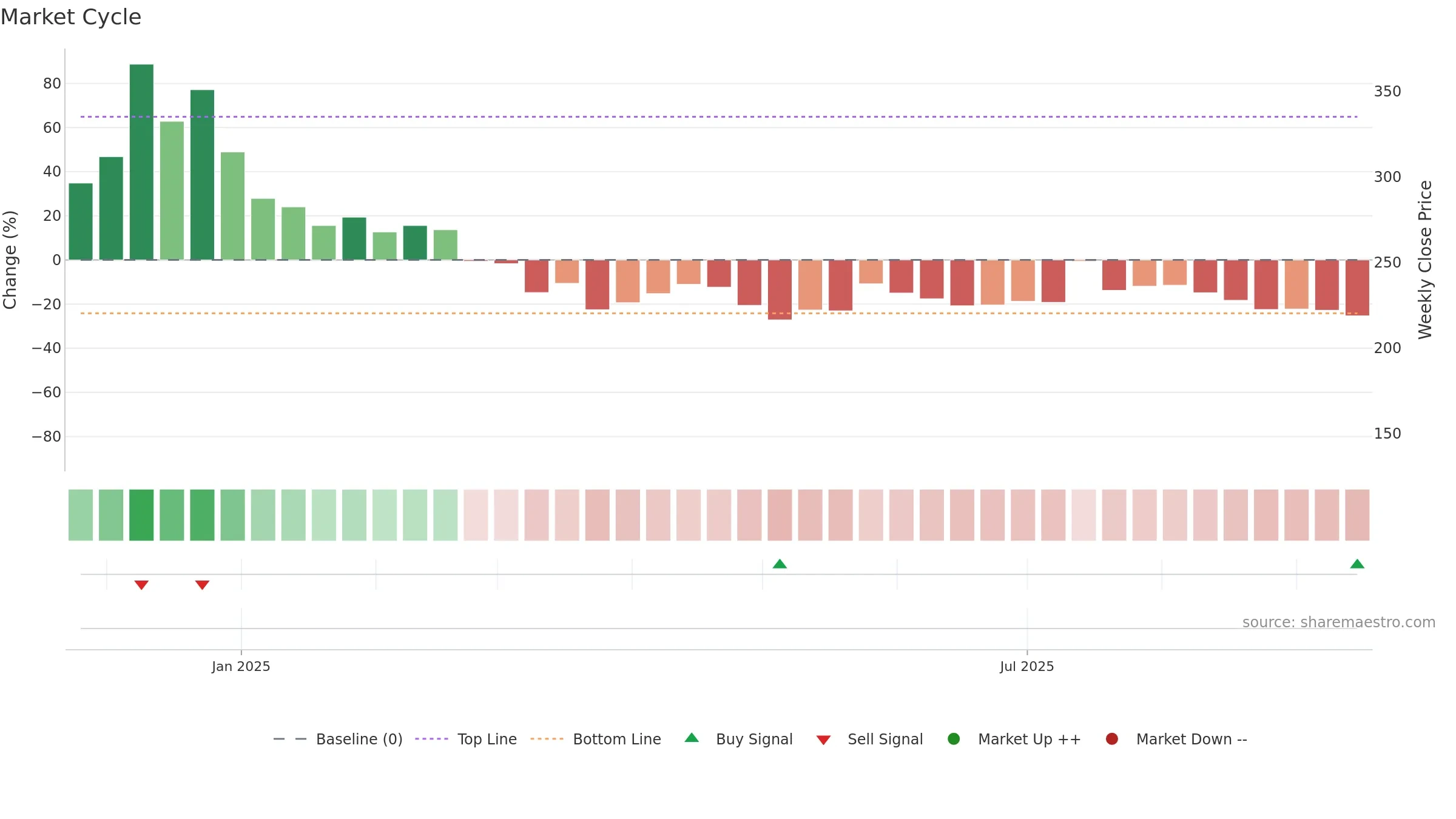This screenshot has height=819, width=1456.
Task: Toggle the Bottom Line legend label
Action: pos(617,740)
